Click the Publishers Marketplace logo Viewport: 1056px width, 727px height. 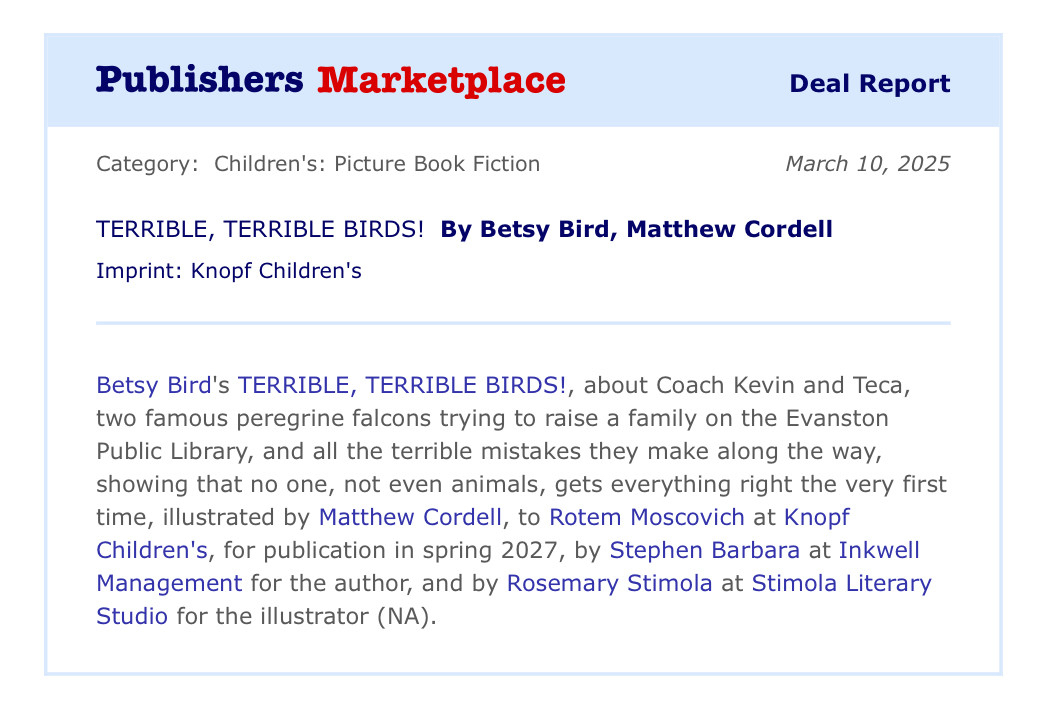(x=330, y=80)
